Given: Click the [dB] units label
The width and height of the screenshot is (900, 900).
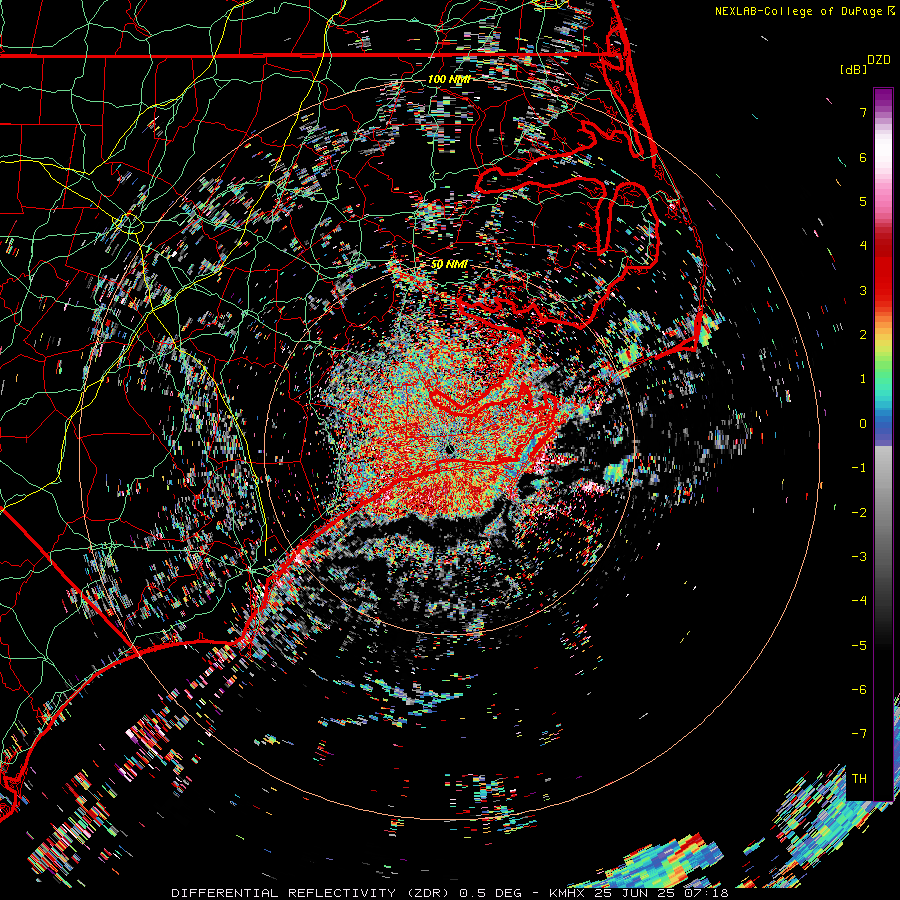Looking at the screenshot, I should click(853, 69).
